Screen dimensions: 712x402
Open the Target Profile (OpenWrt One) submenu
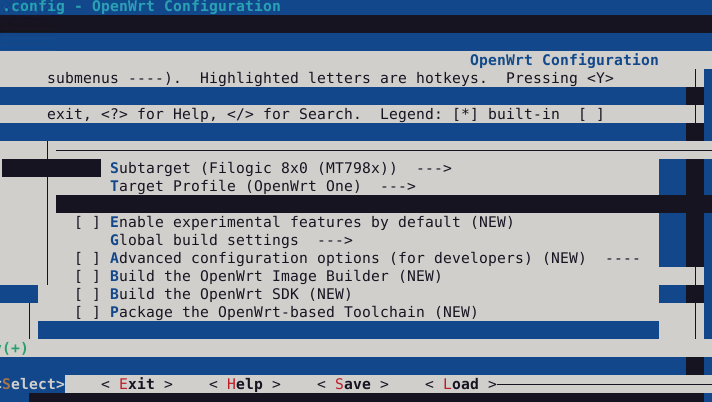pos(262,186)
